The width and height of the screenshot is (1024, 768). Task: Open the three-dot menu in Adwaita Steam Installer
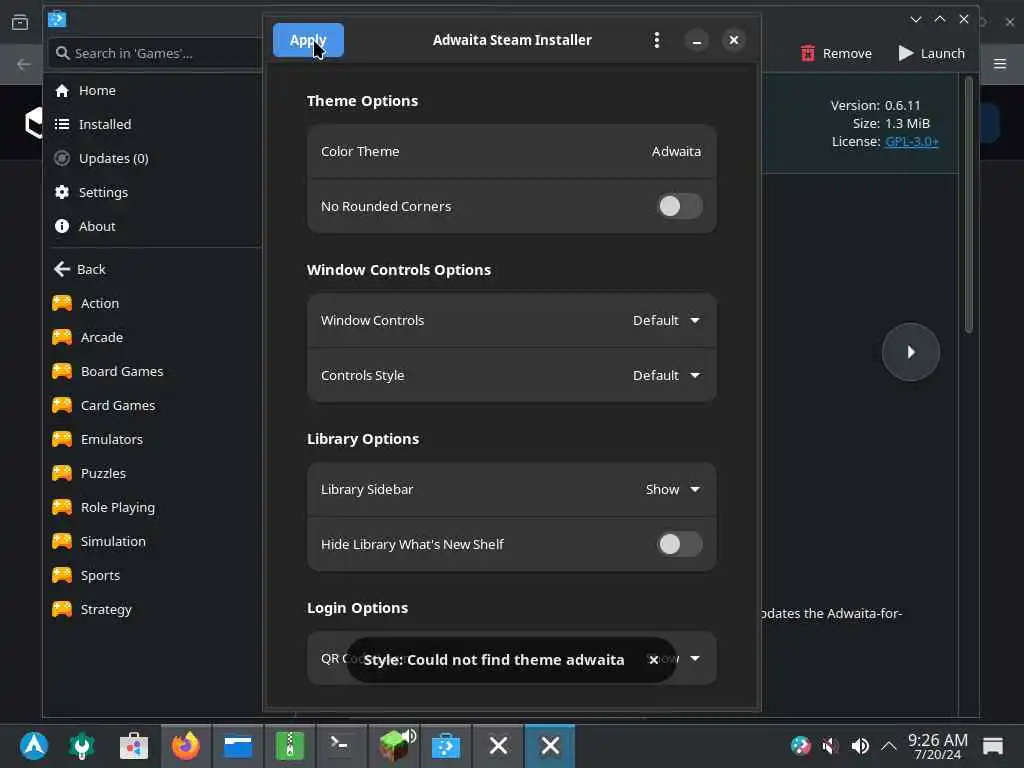pyautogui.click(x=656, y=40)
